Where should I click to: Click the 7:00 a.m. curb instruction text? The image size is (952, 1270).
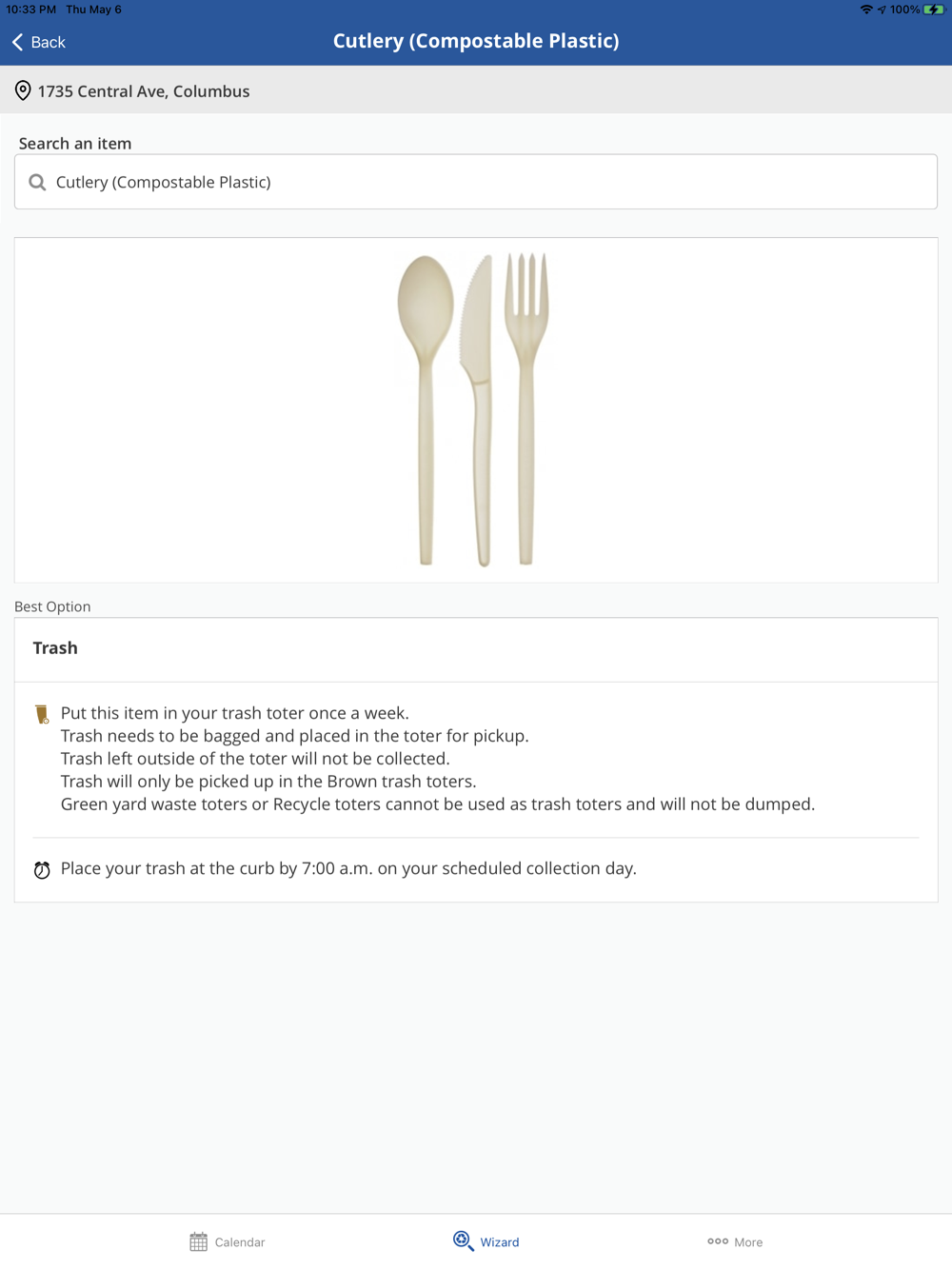pos(348,868)
